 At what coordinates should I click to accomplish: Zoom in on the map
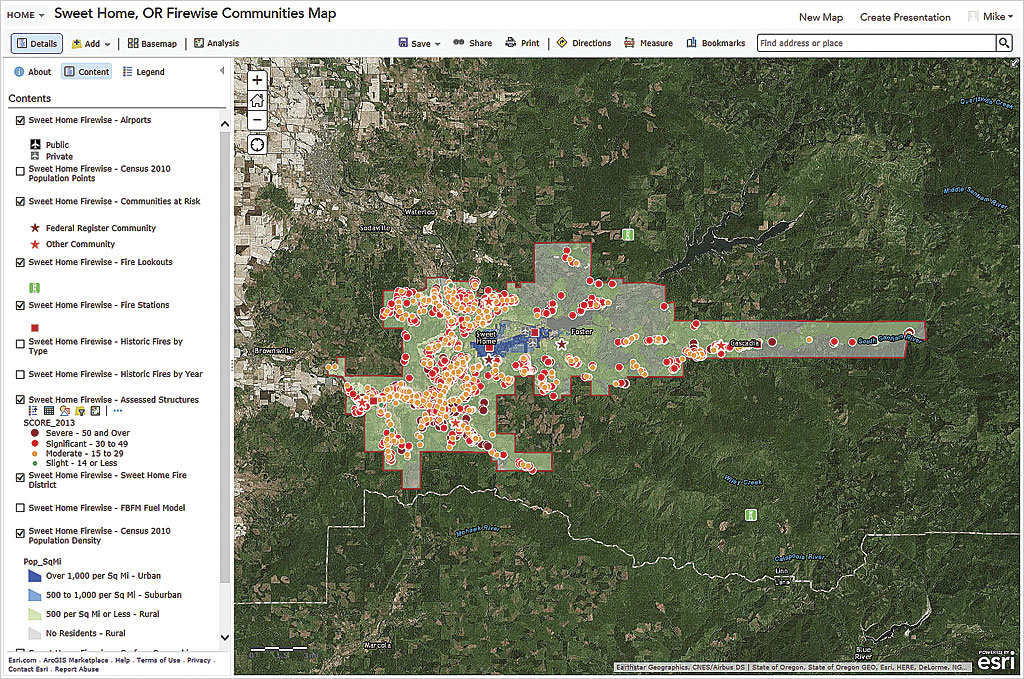pyautogui.click(x=257, y=80)
